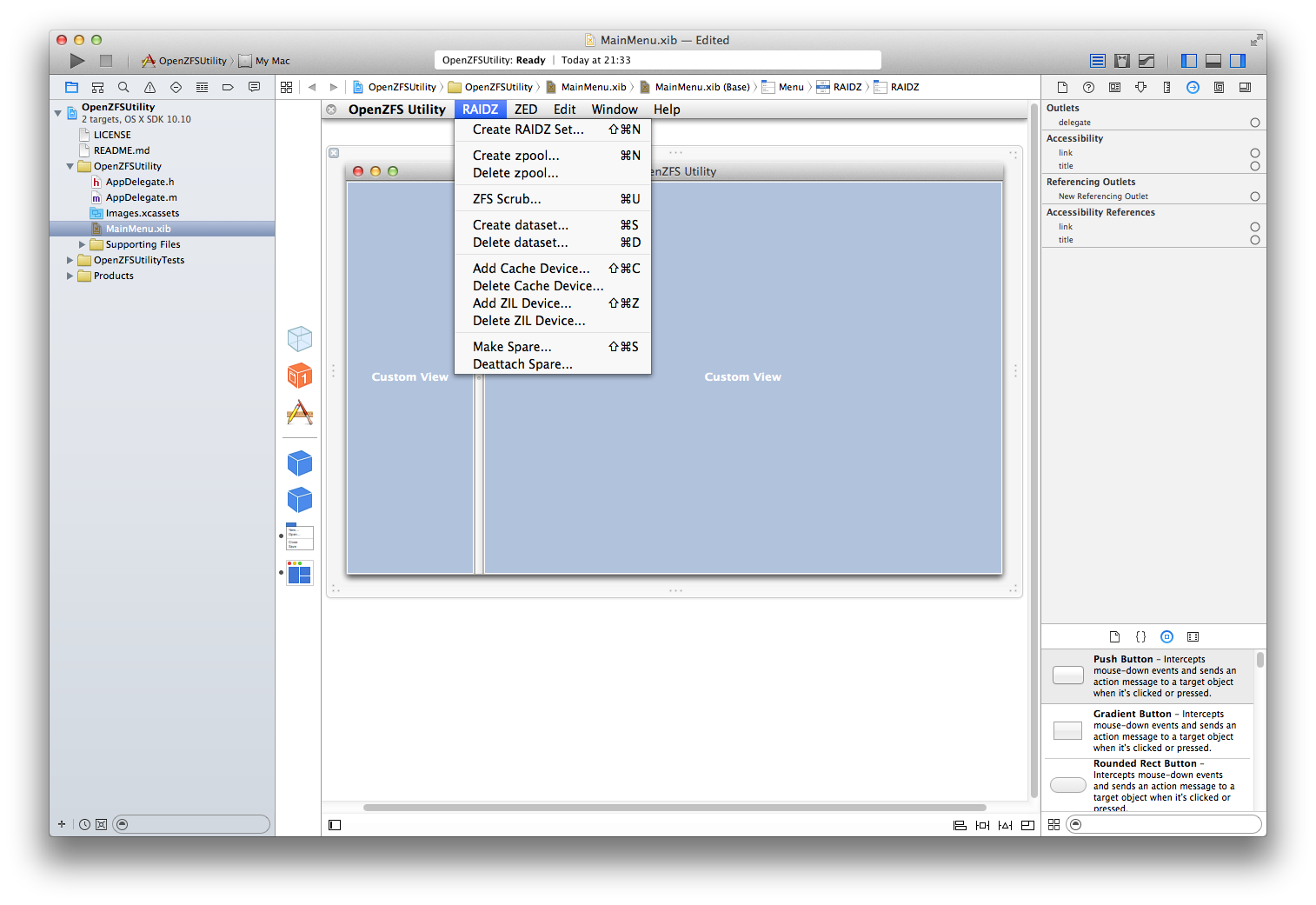The width and height of the screenshot is (1316, 905).
Task: Select AppDelegate.m in the navigator
Action: pos(141,197)
